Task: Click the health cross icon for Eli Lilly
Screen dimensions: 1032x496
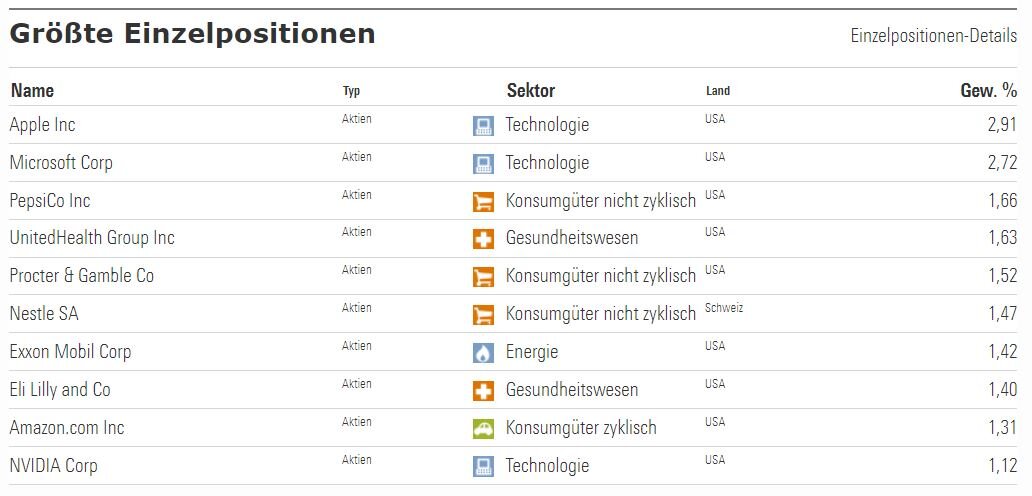Action: pyautogui.click(x=483, y=391)
